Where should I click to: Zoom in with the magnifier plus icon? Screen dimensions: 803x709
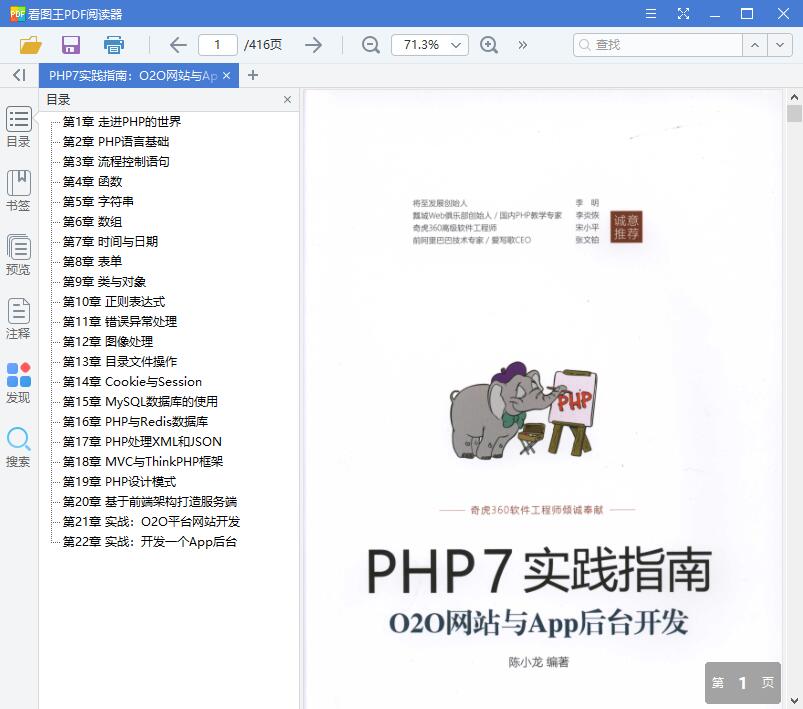click(x=489, y=45)
